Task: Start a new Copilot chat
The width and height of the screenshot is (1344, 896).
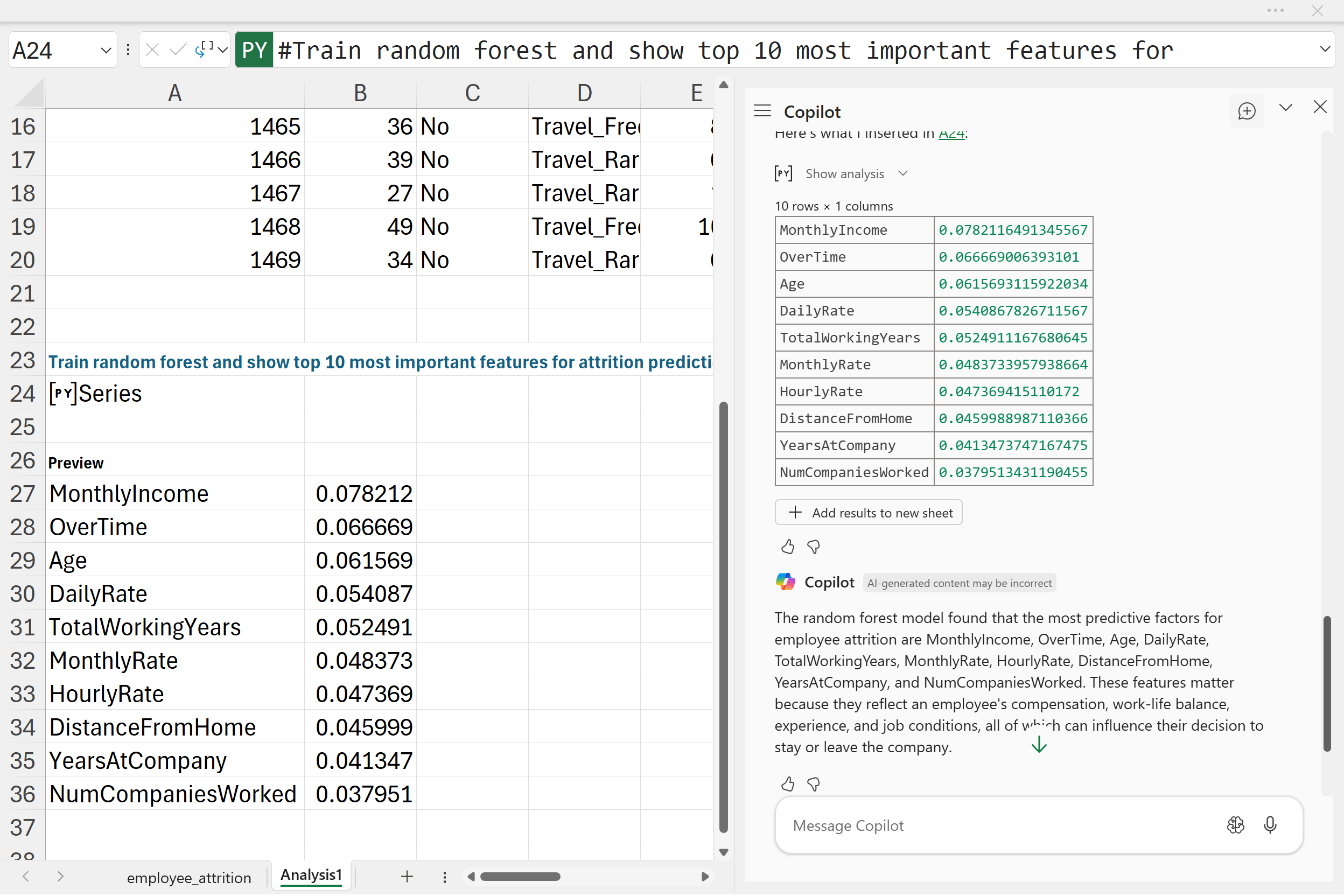Action: 1247,111
